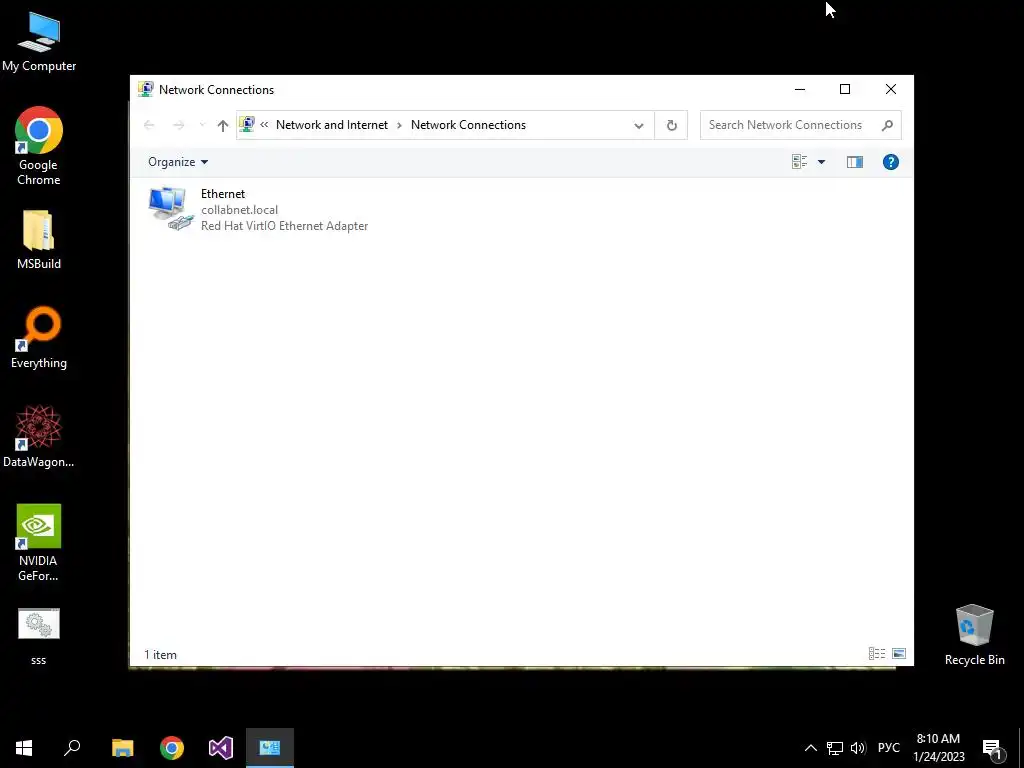The height and width of the screenshot is (768, 1024).
Task: Close the Network Connections window
Action: [x=891, y=89]
